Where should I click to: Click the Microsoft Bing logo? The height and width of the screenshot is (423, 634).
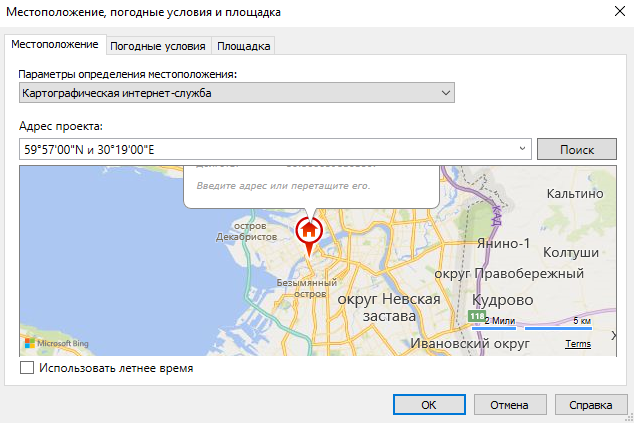tap(57, 344)
